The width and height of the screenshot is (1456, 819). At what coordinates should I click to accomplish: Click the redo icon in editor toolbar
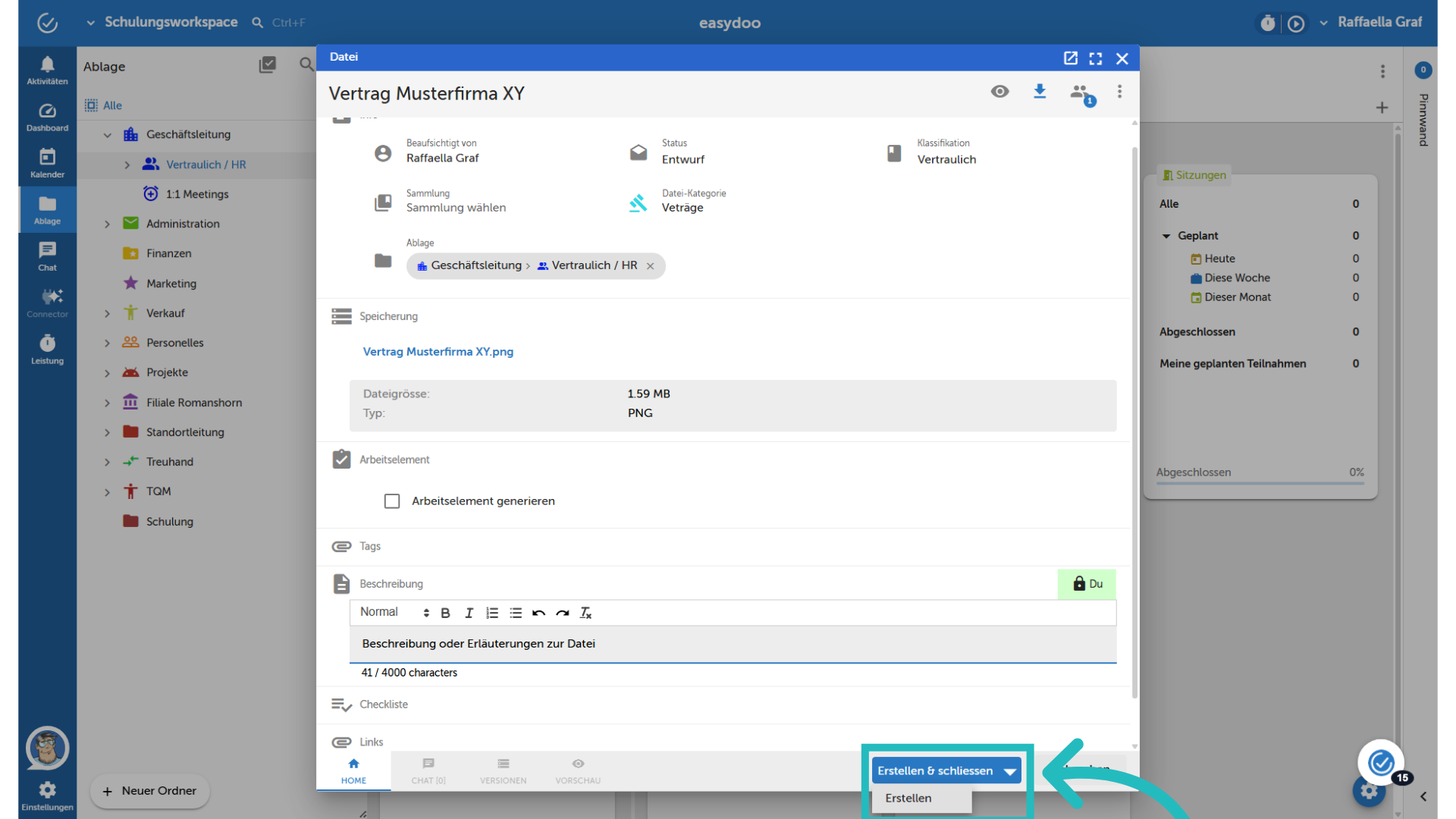coord(562,613)
